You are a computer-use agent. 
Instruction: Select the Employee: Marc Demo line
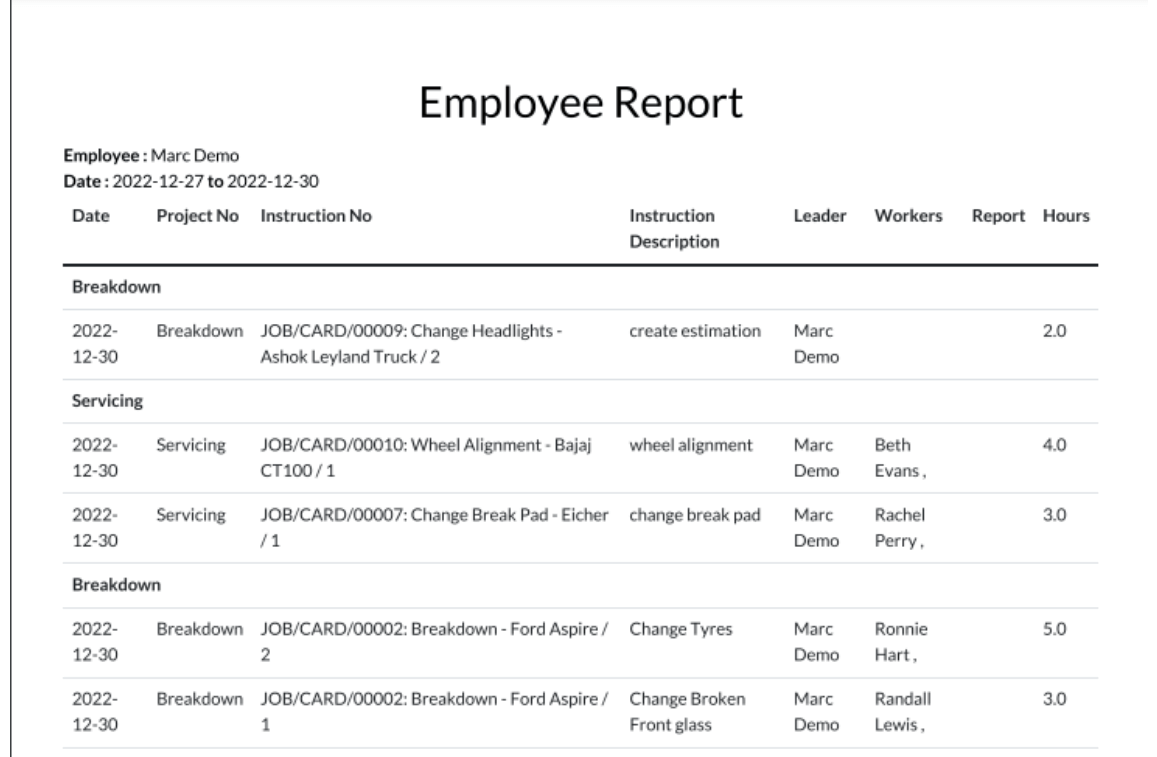click(x=152, y=155)
